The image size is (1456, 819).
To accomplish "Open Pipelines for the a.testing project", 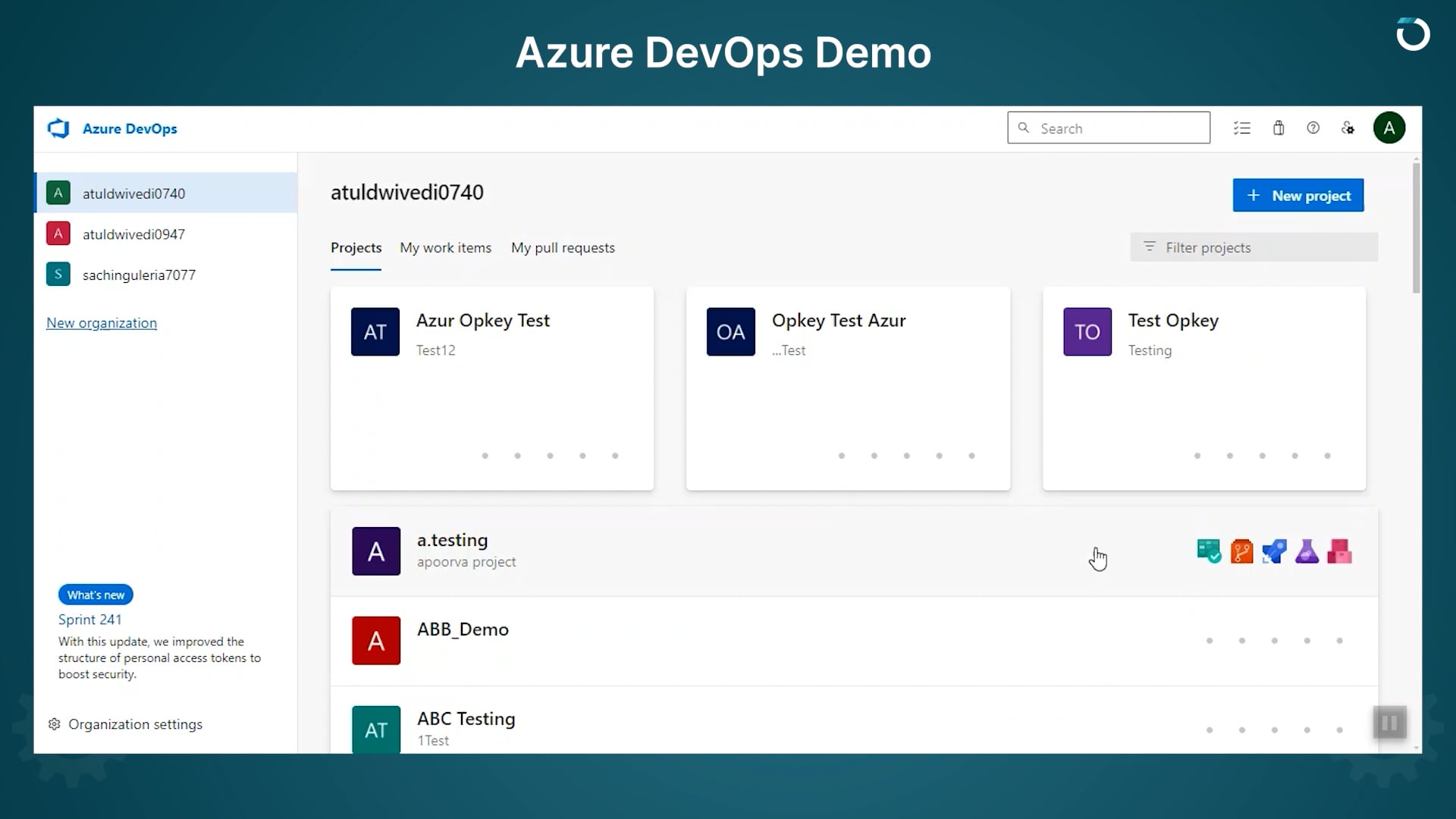I will tap(1275, 551).
